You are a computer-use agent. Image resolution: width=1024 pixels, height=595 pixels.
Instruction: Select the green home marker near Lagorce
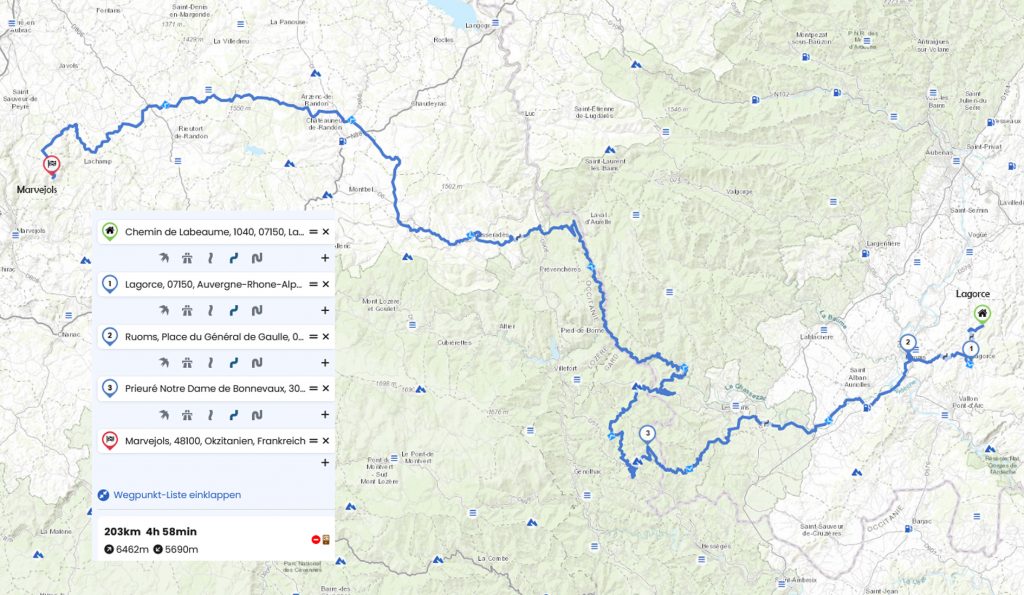[x=982, y=315]
